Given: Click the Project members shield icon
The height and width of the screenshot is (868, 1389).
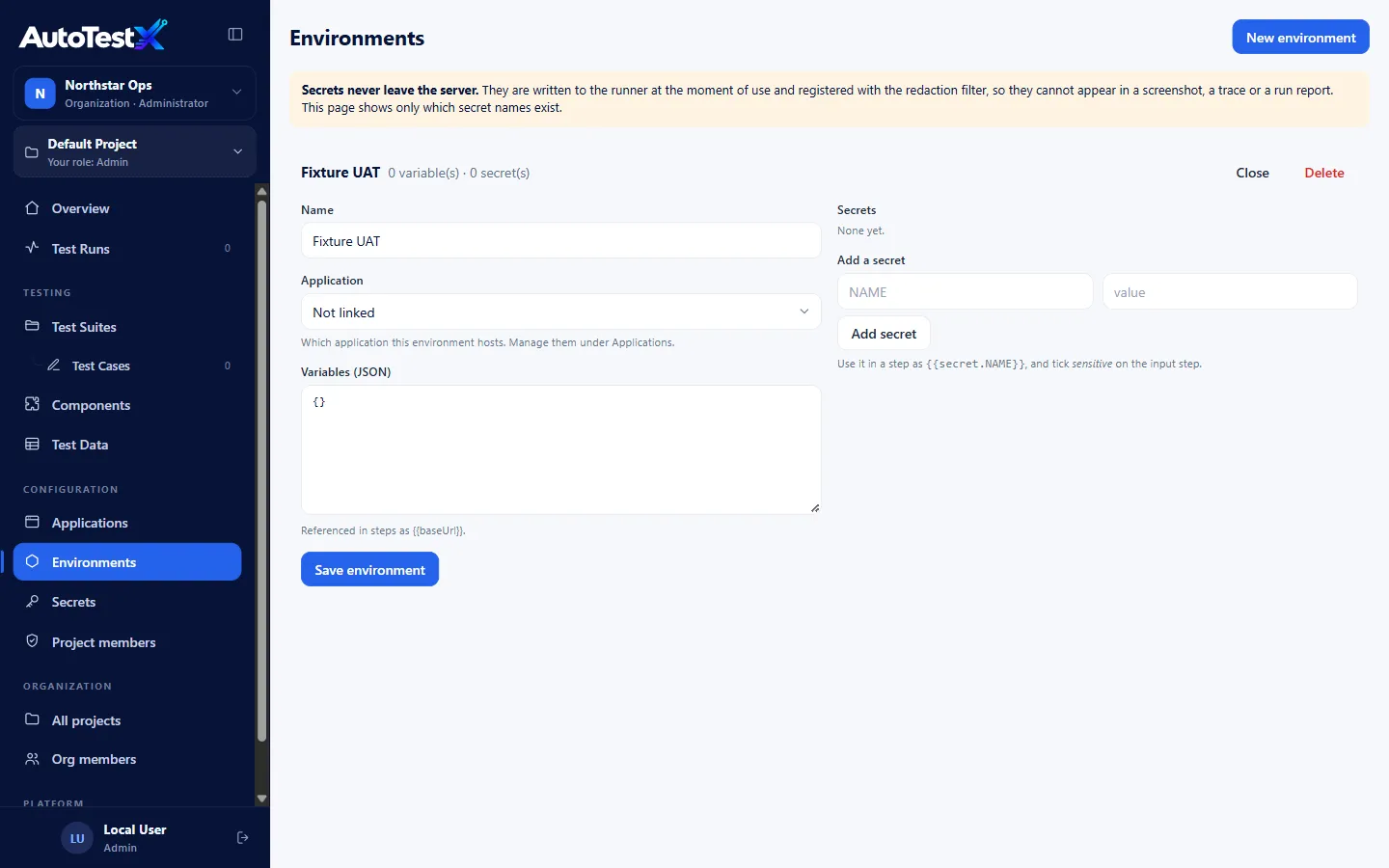Looking at the screenshot, I should click(x=32, y=641).
